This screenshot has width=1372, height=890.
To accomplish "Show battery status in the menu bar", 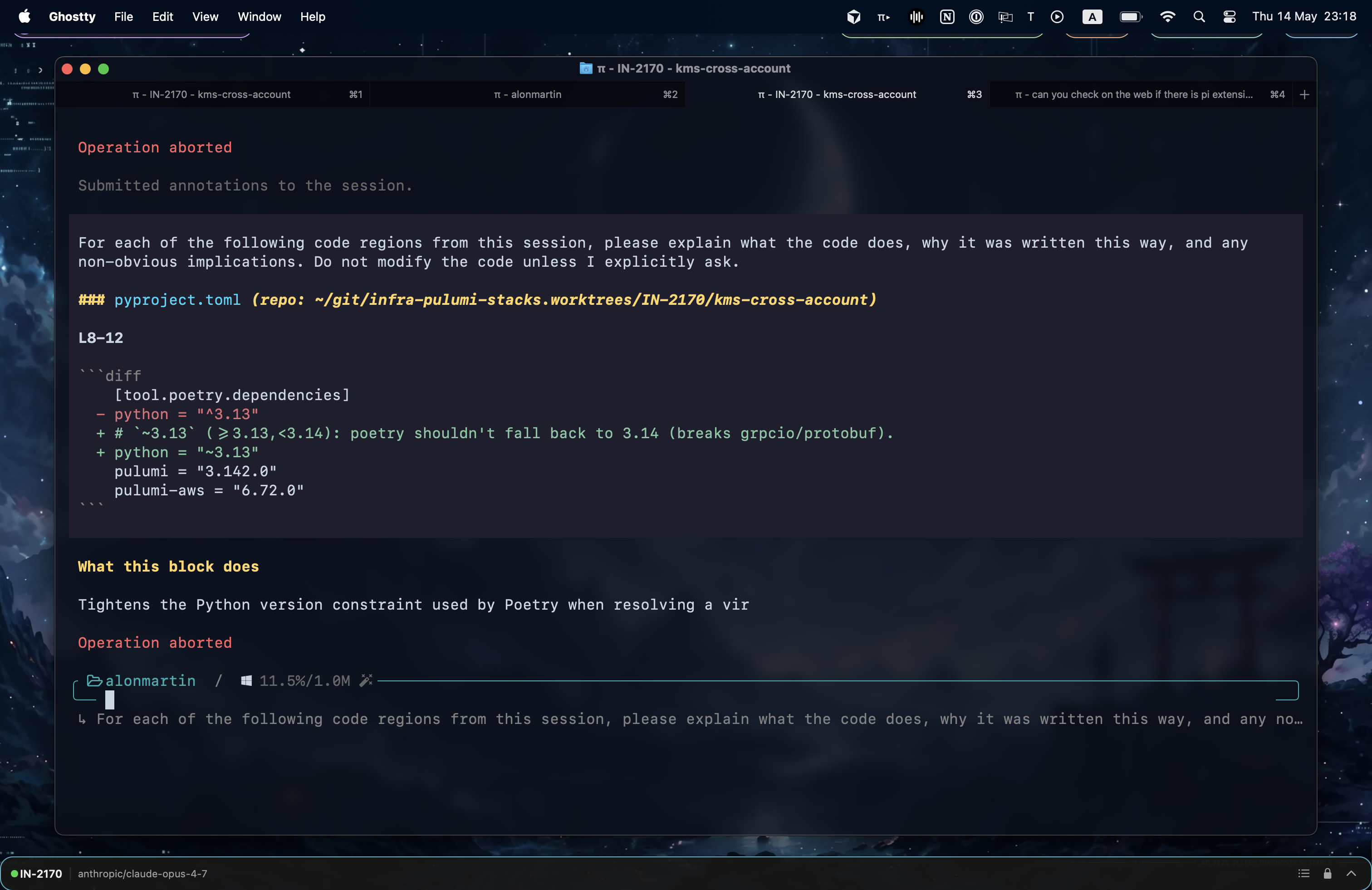I will pos(1131,17).
